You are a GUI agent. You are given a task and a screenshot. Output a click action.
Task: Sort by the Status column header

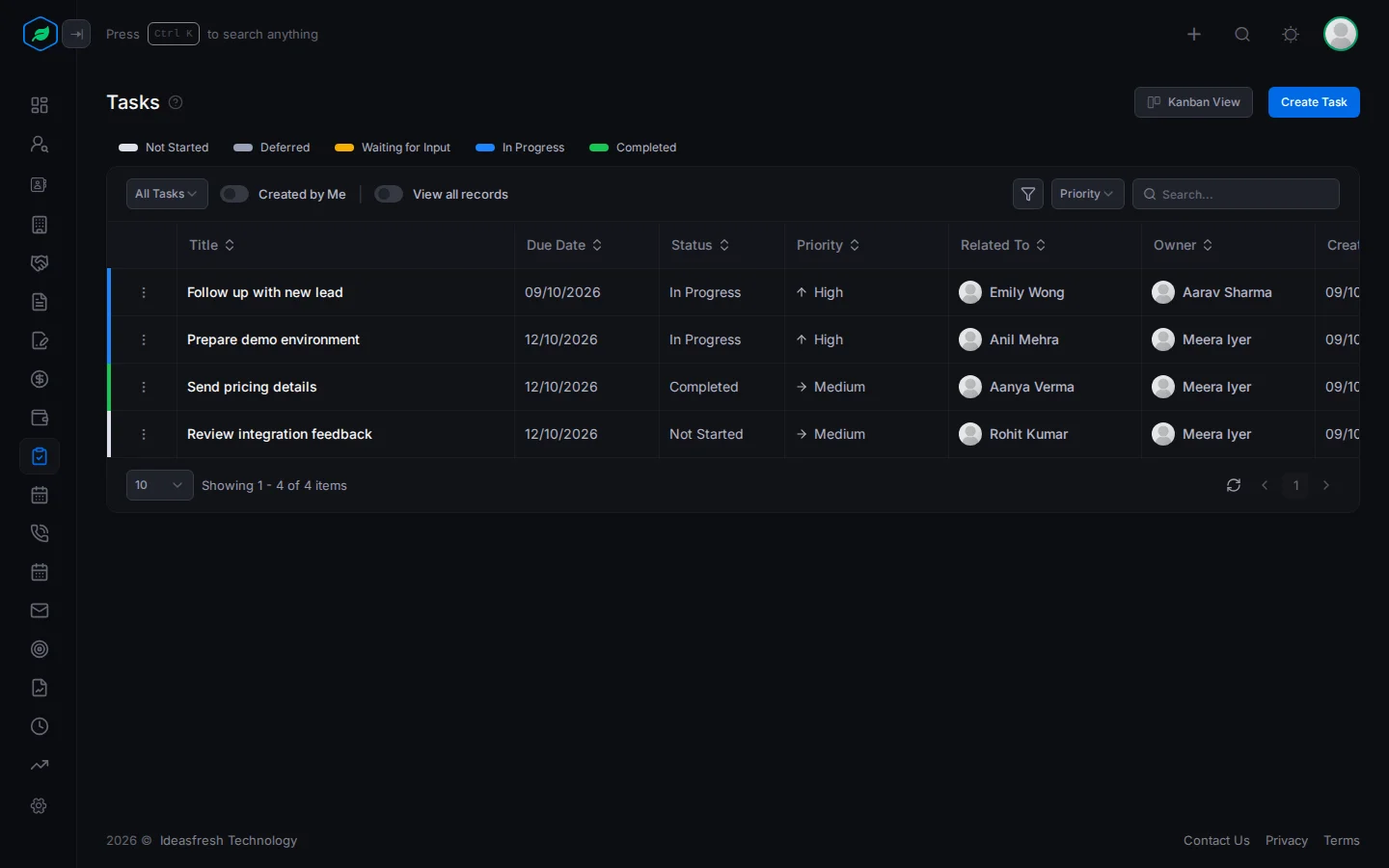[x=700, y=245]
